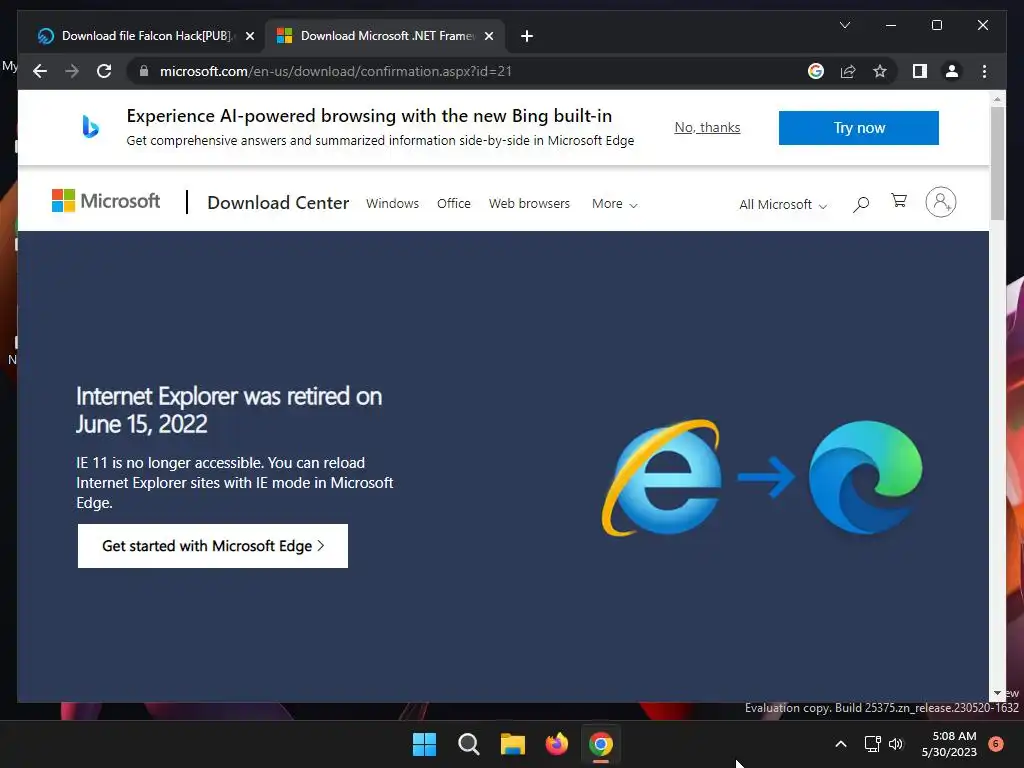Image resolution: width=1024 pixels, height=768 pixels.
Task: Click the share page icon
Action: coord(848,71)
